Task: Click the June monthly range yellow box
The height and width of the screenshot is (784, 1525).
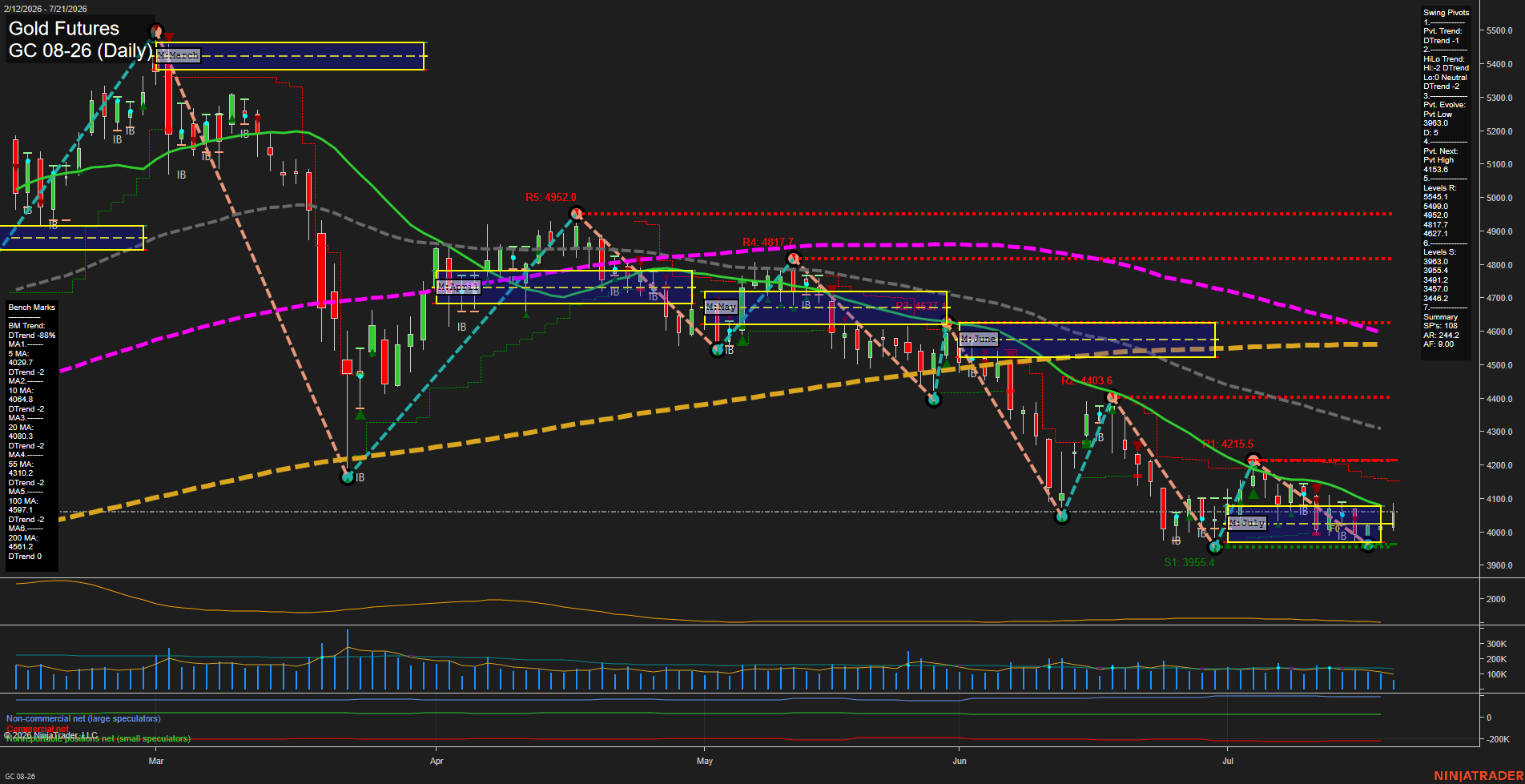Action: (x=1087, y=340)
